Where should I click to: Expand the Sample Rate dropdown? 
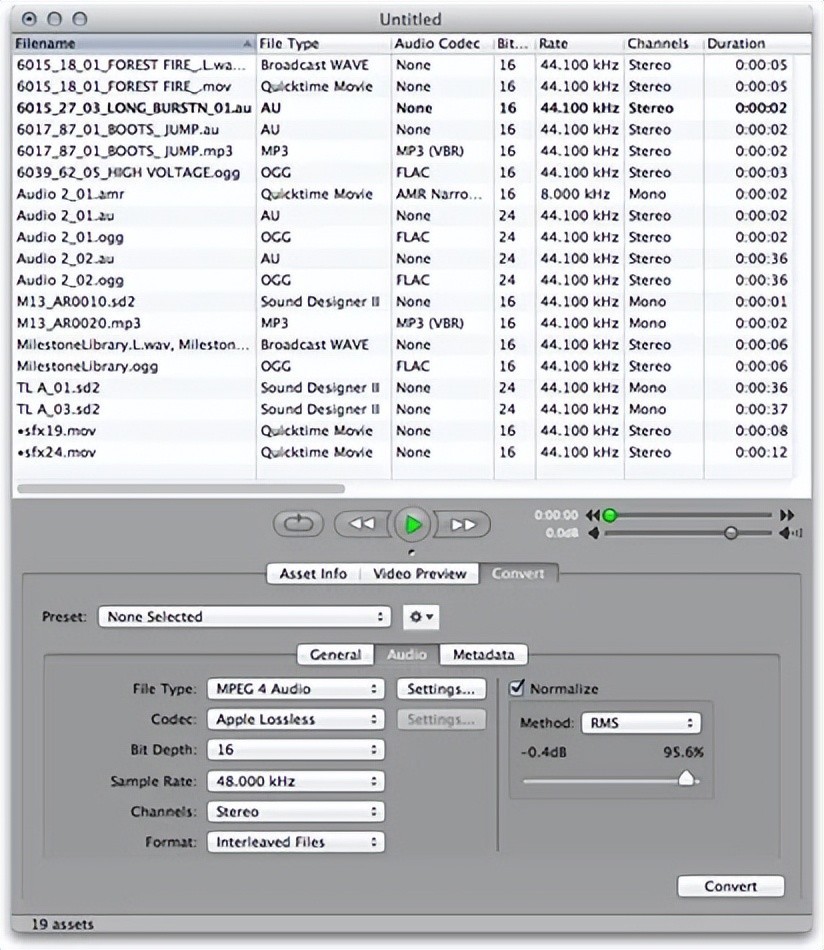pos(295,781)
